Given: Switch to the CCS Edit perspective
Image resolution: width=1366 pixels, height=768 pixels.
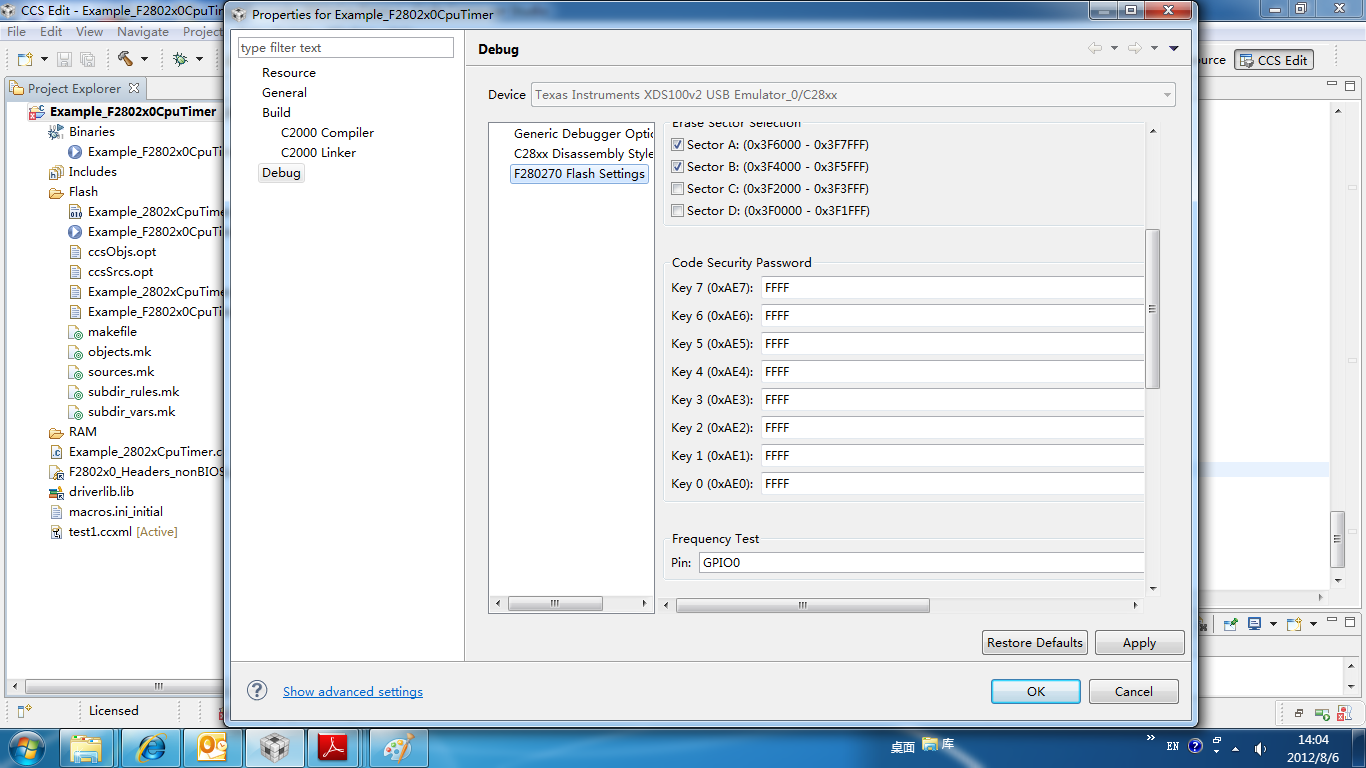Looking at the screenshot, I should tap(1273, 60).
